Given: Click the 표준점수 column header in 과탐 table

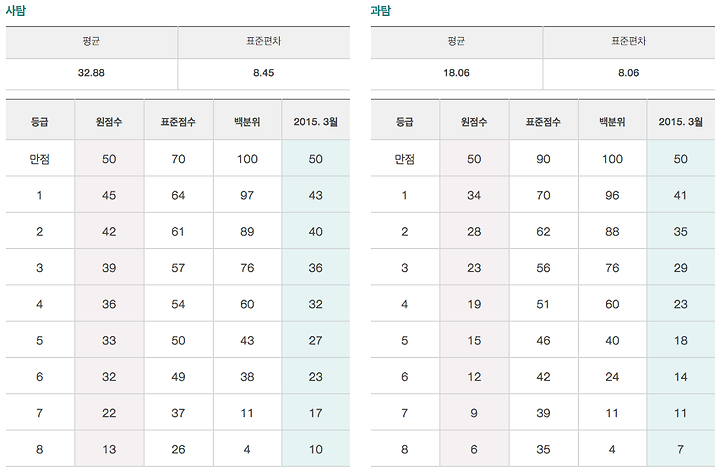Looking at the screenshot, I should point(543,122).
